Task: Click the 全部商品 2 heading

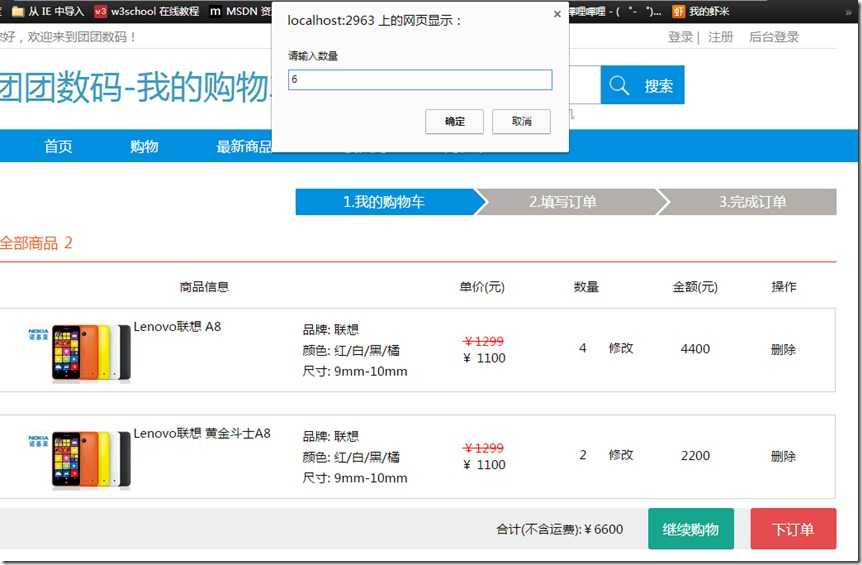Action: 36,243
